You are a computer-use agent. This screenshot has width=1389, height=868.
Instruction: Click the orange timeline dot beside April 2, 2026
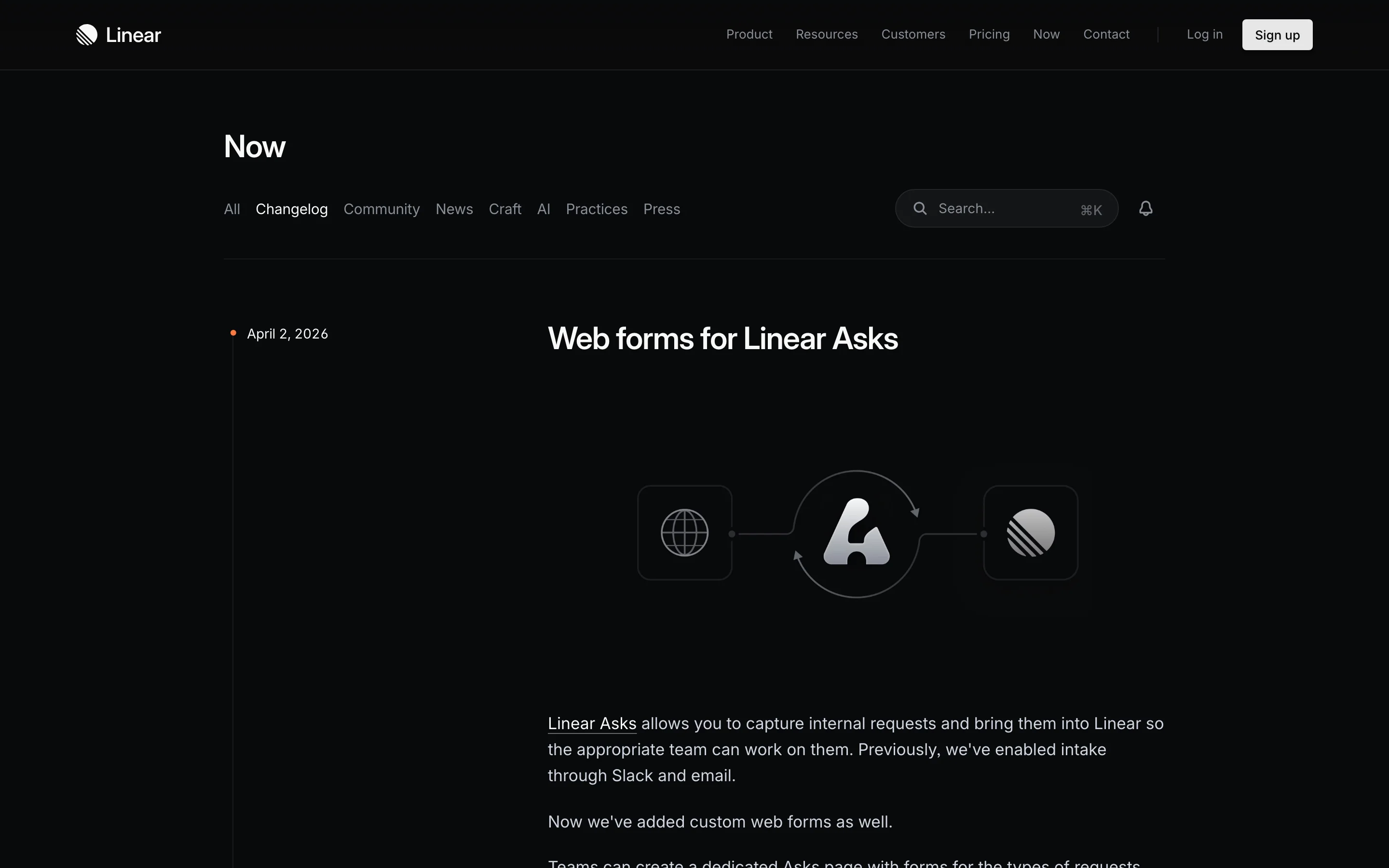pyautogui.click(x=233, y=333)
